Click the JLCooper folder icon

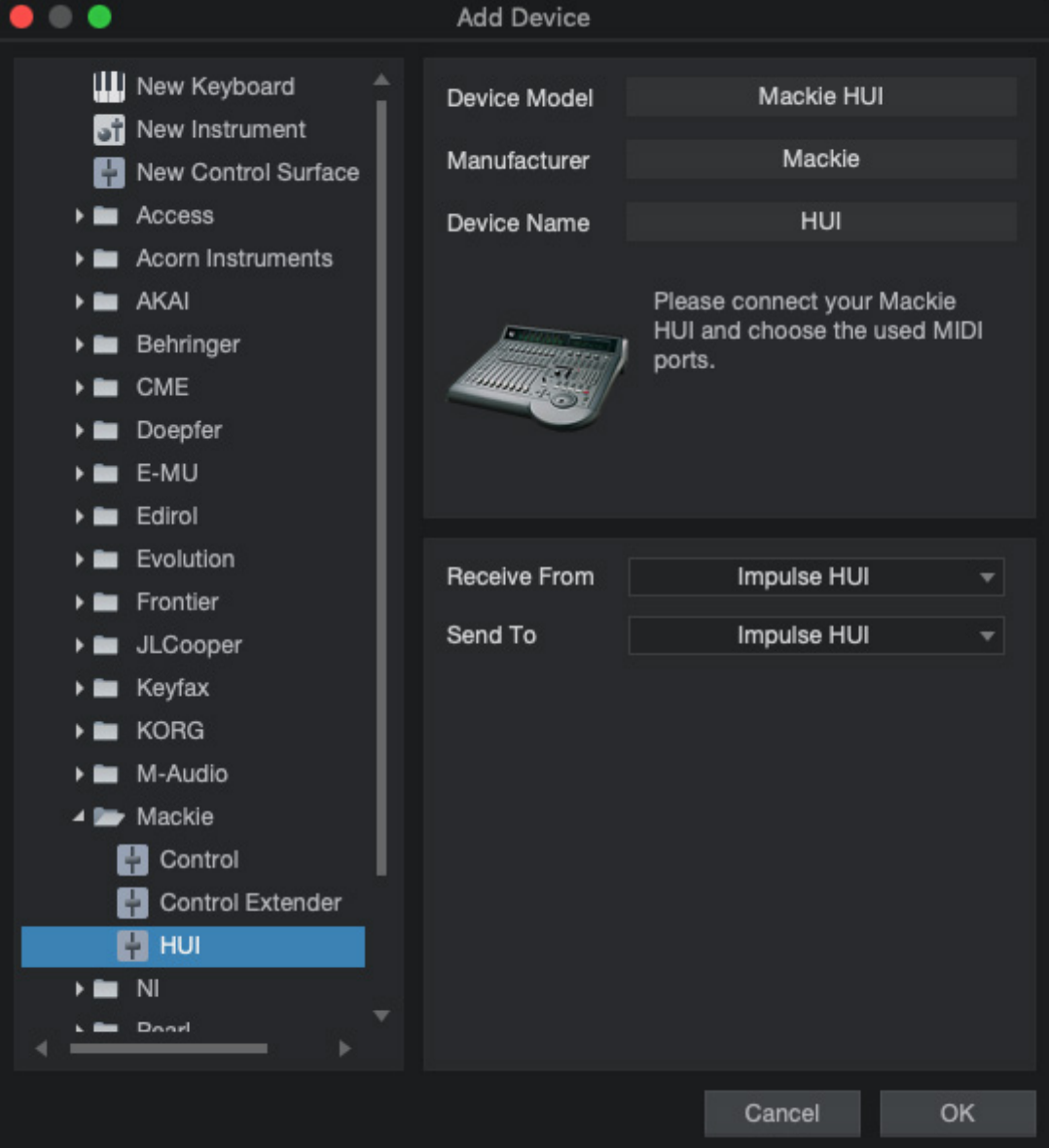tap(106, 646)
